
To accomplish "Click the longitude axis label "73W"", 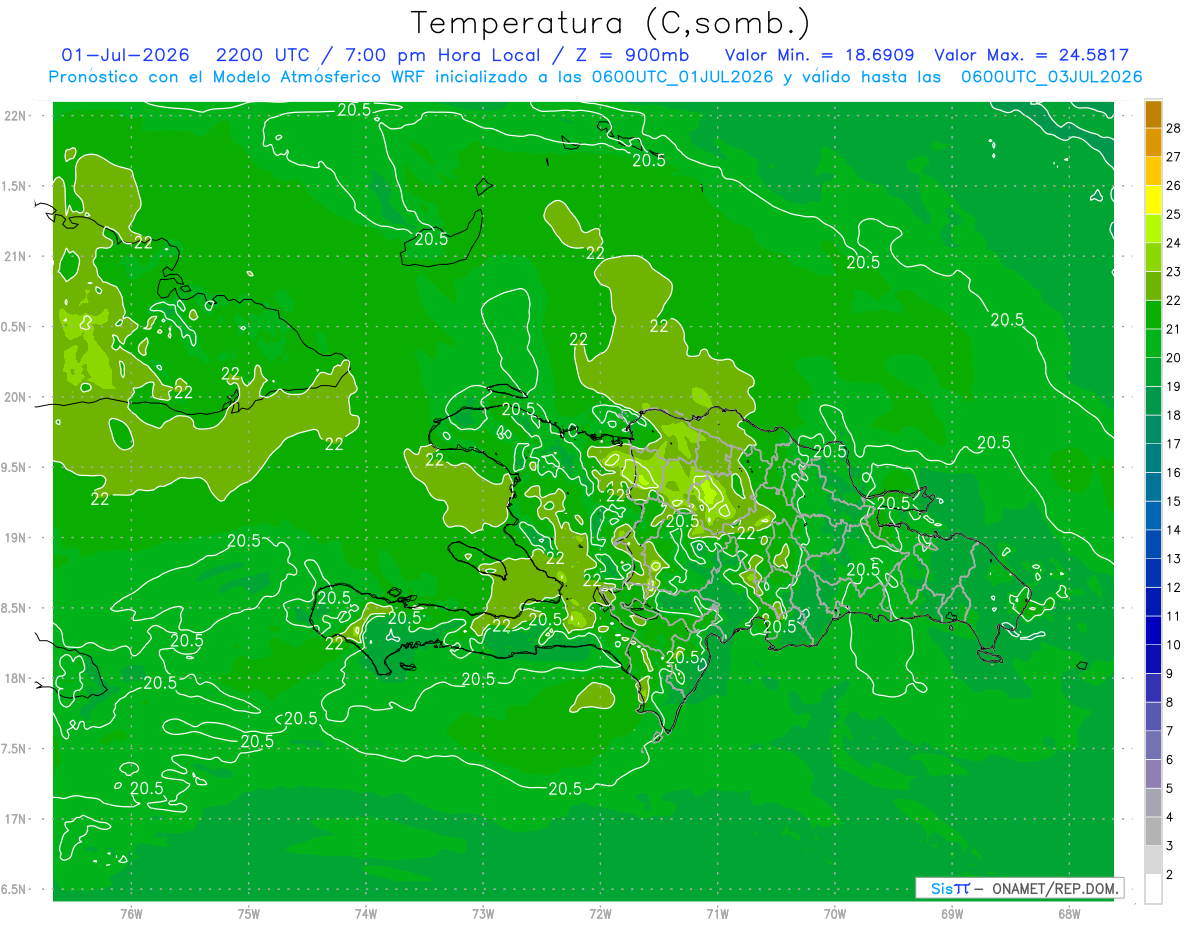I will 483,913.
